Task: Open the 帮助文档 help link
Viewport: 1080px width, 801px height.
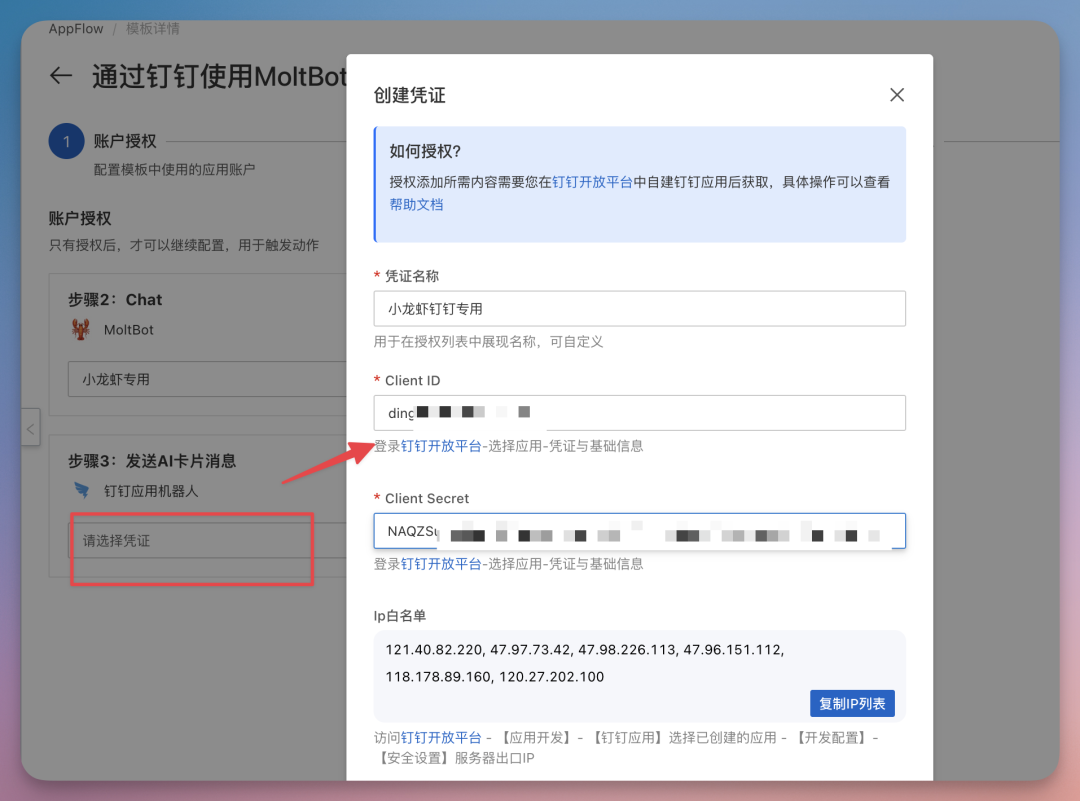Action: pyautogui.click(x=417, y=204)
